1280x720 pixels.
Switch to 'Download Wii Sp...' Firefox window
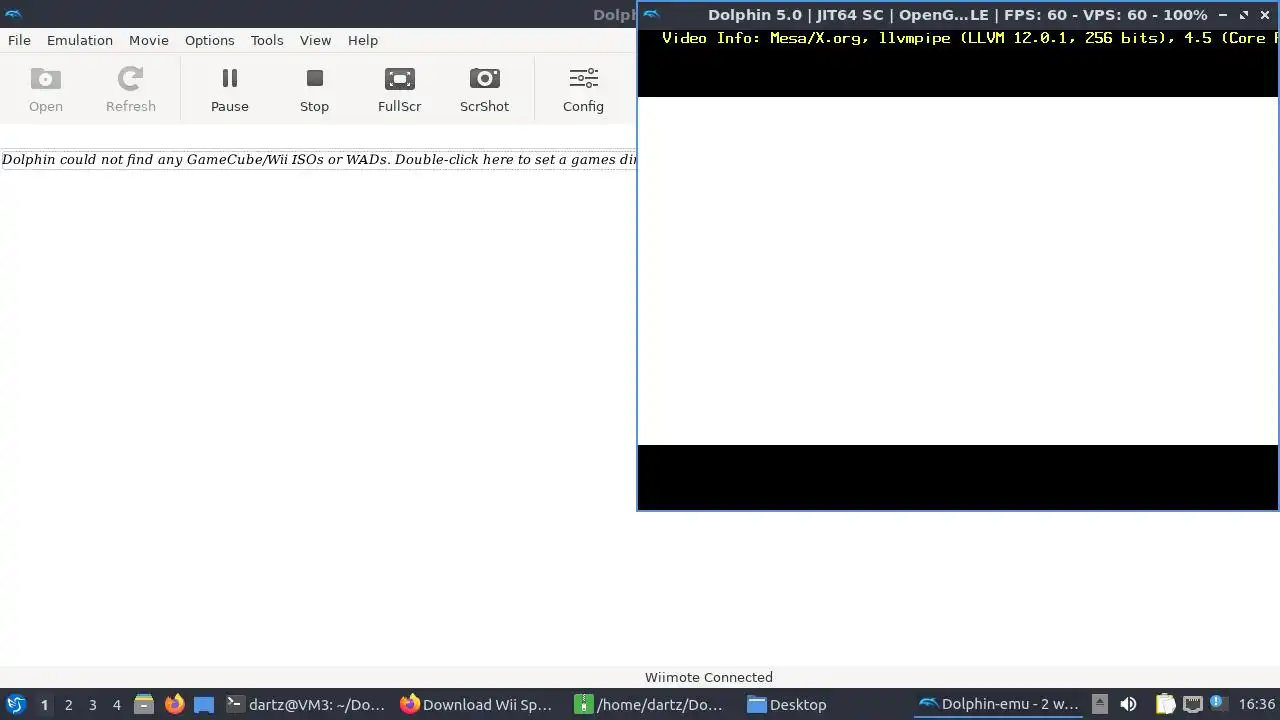click(x=477, y=704)
